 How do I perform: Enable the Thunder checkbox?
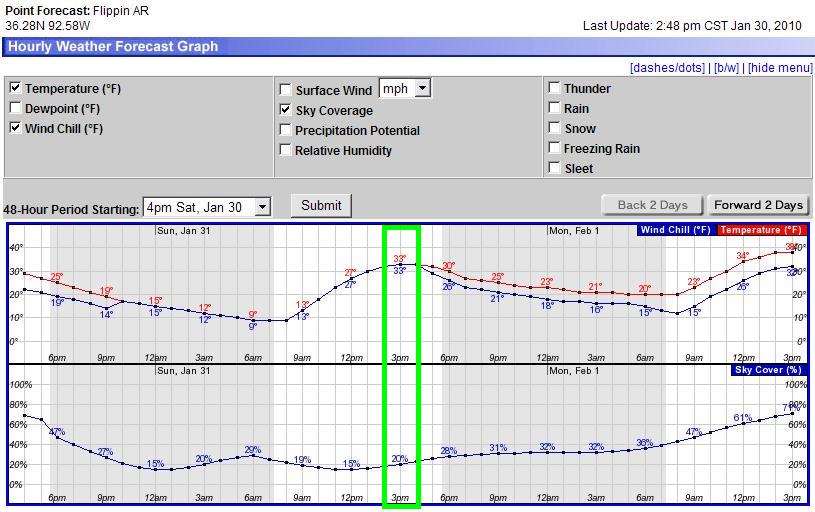[554, 88]
